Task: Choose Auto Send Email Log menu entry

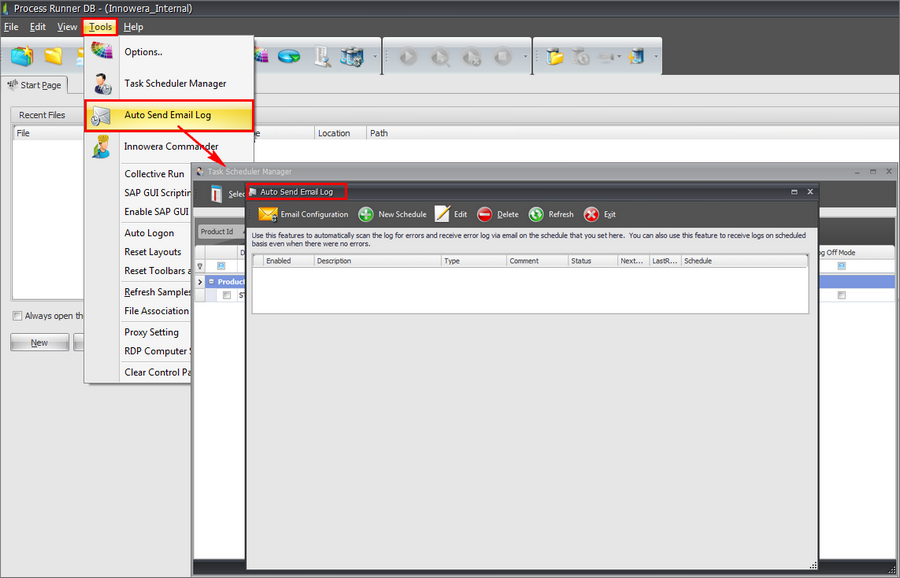Action: tap(169, 115)
